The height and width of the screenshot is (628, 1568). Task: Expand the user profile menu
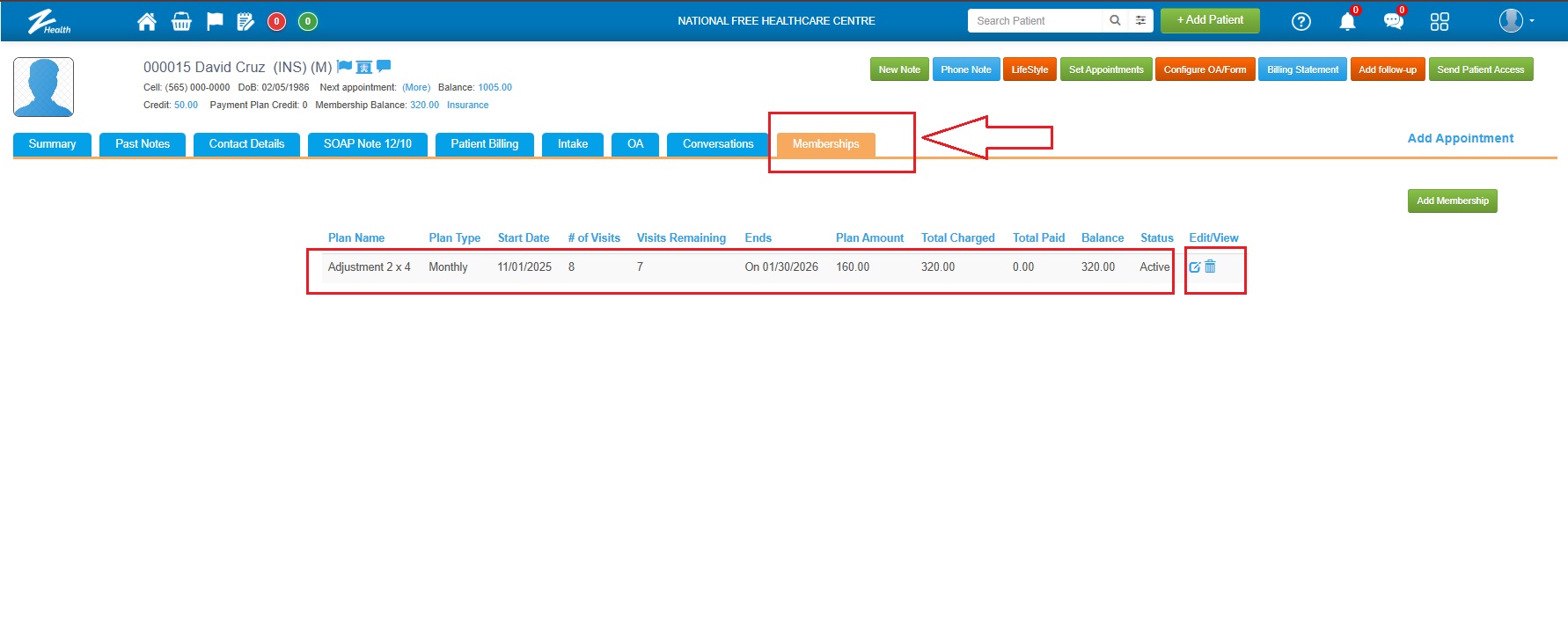(x=1517, y=20)
